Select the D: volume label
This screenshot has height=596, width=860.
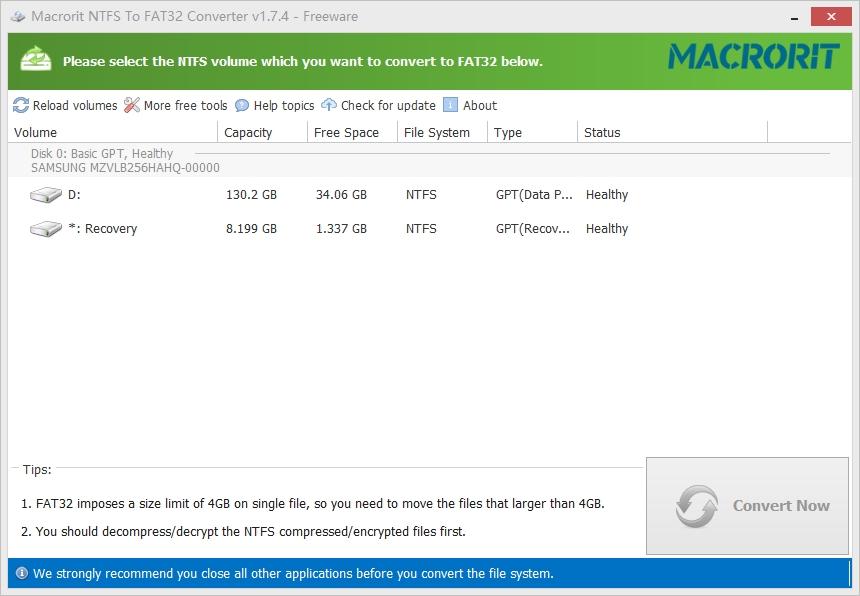[74, 195]
